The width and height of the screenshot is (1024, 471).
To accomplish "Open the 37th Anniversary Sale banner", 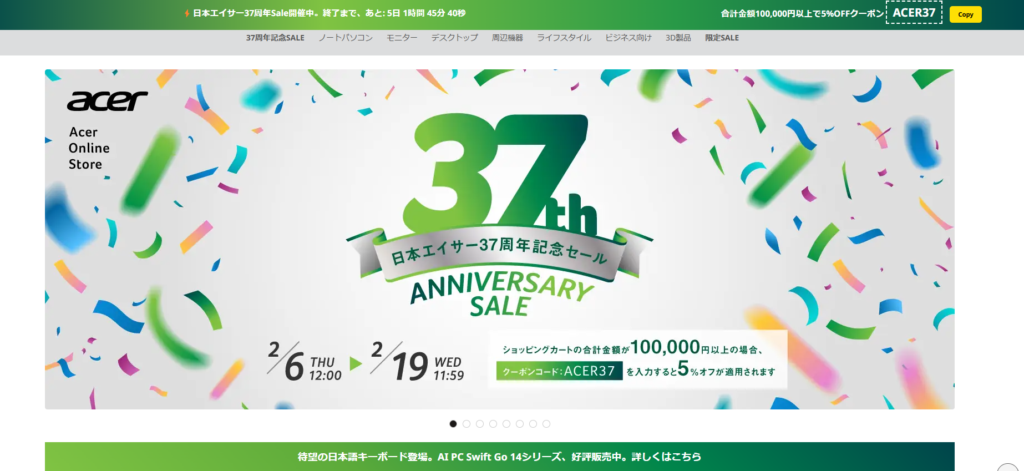I will click(x=500, y=239).
